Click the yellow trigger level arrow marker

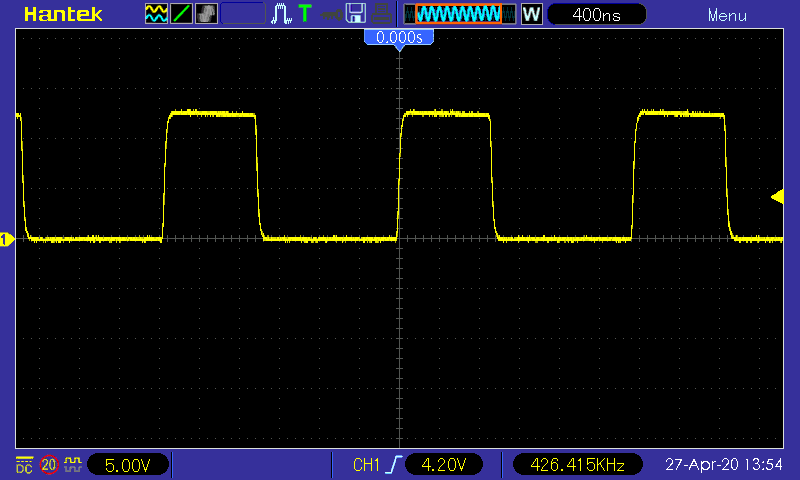778,197
